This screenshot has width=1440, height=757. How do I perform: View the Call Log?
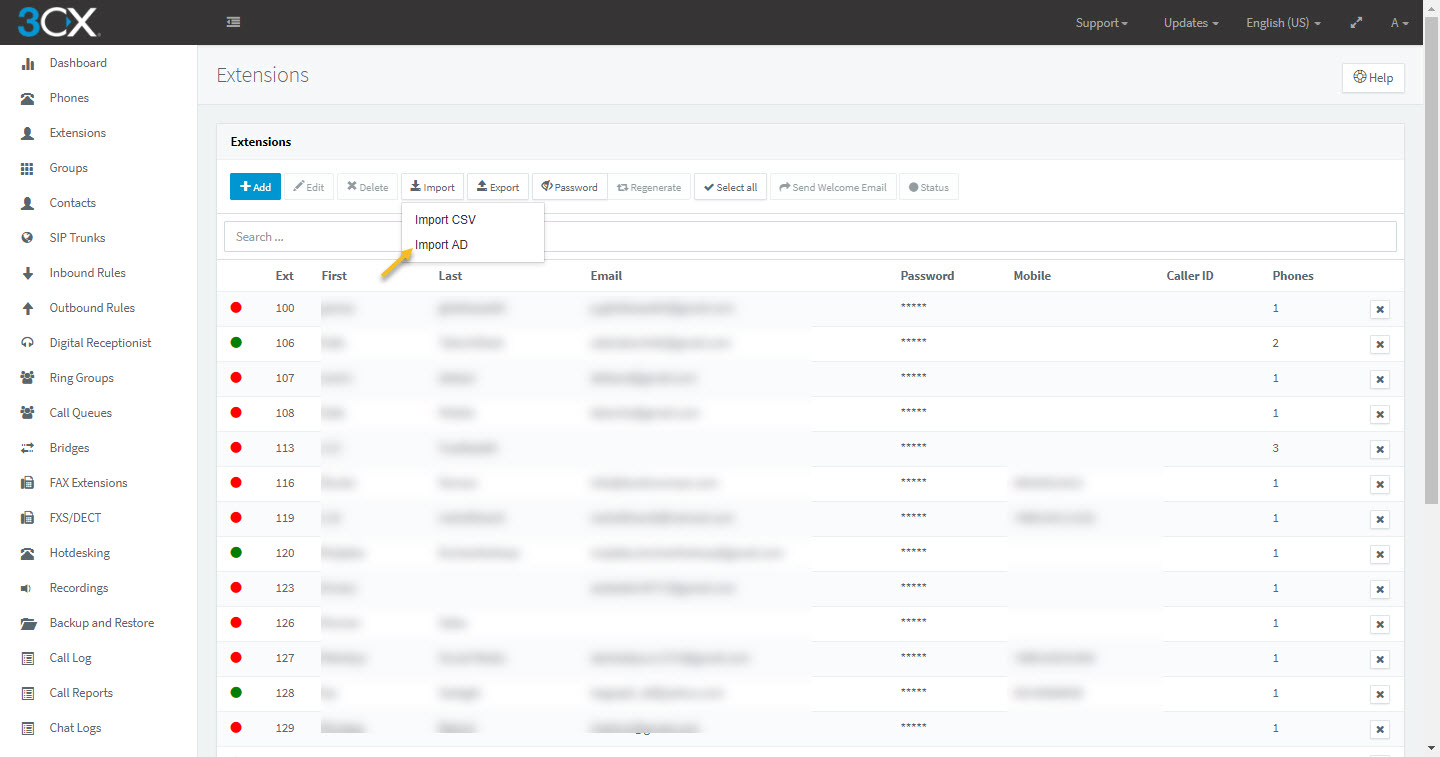(x=70, y=658)
